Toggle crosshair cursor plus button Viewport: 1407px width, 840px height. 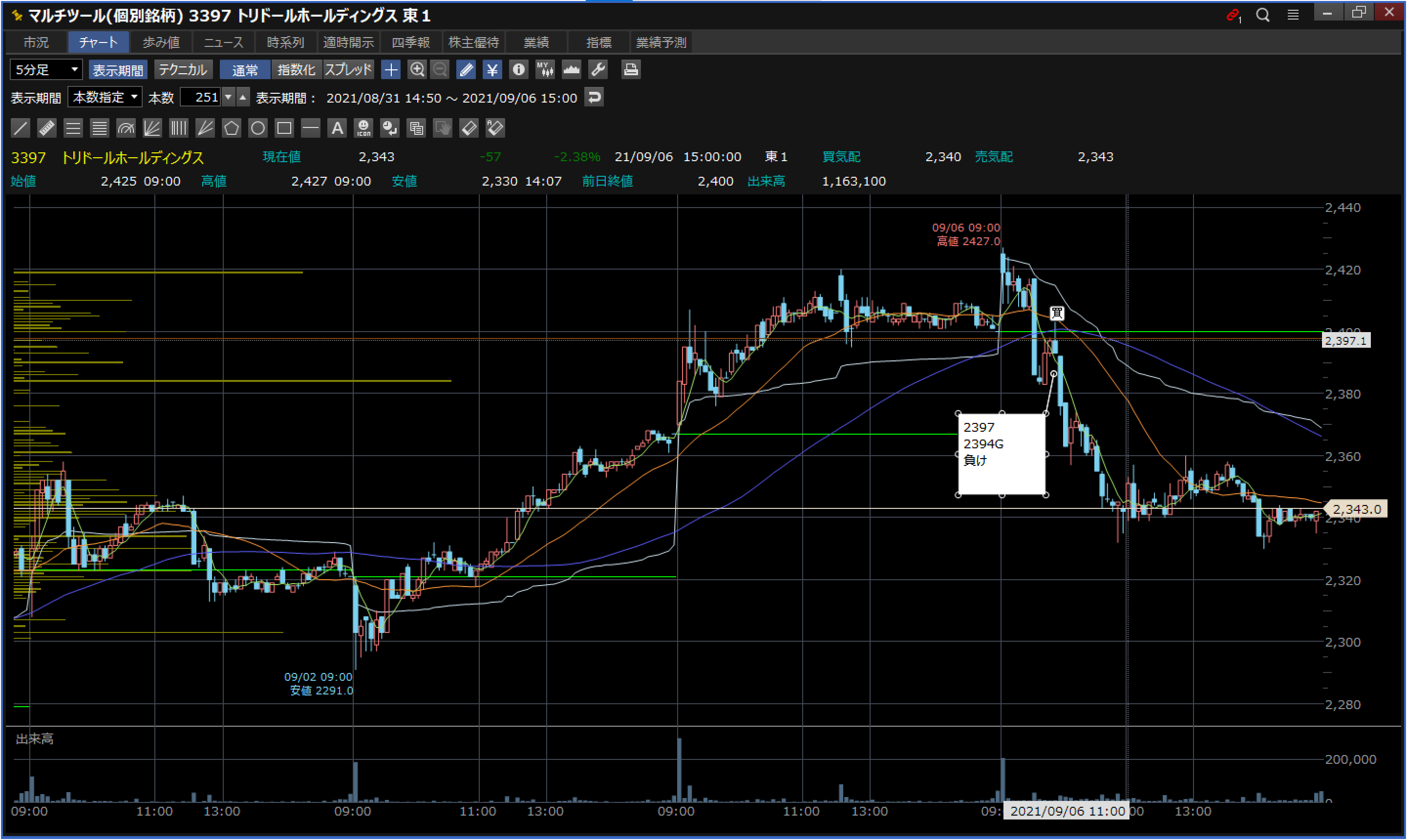point(391,70)
